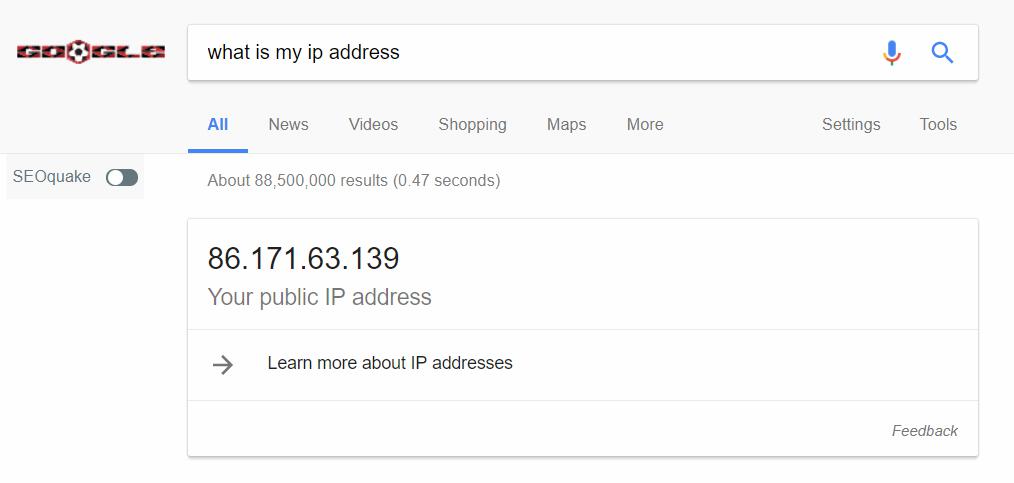
Task: Start voice search with microphone icon
Action: click(x=892, y=52)
